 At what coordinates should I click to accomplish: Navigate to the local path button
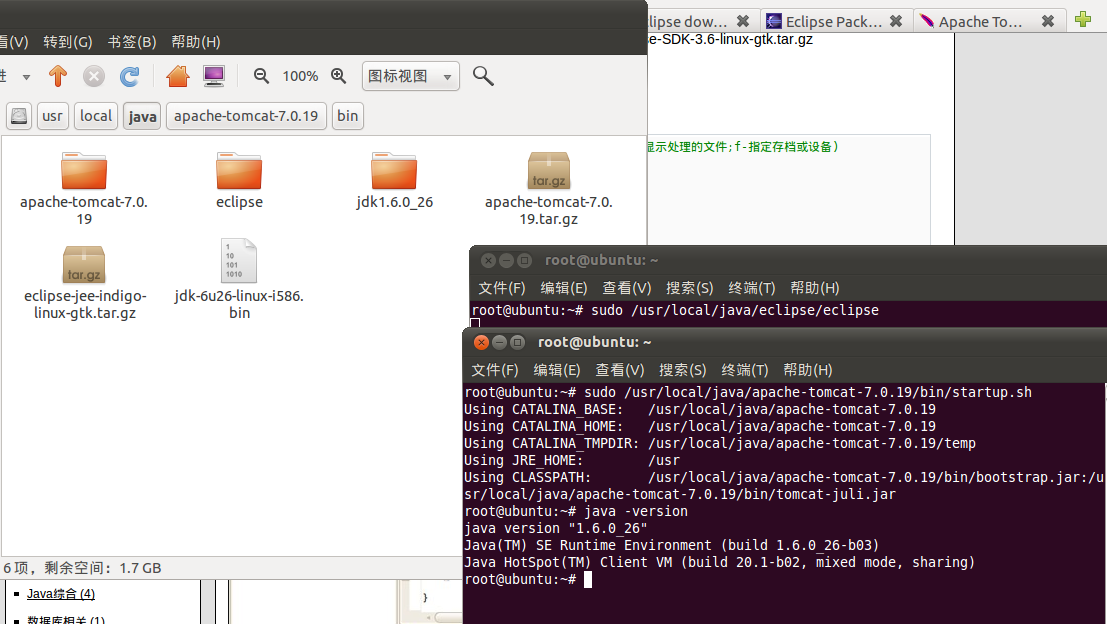click(96, 116)
